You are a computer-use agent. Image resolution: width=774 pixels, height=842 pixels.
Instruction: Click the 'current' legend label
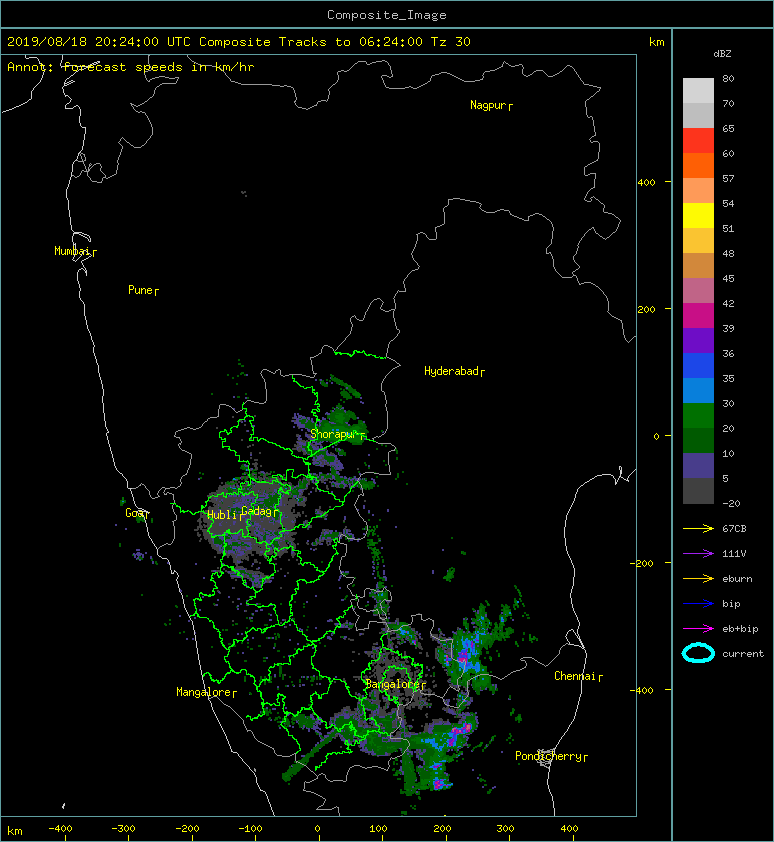743,654
